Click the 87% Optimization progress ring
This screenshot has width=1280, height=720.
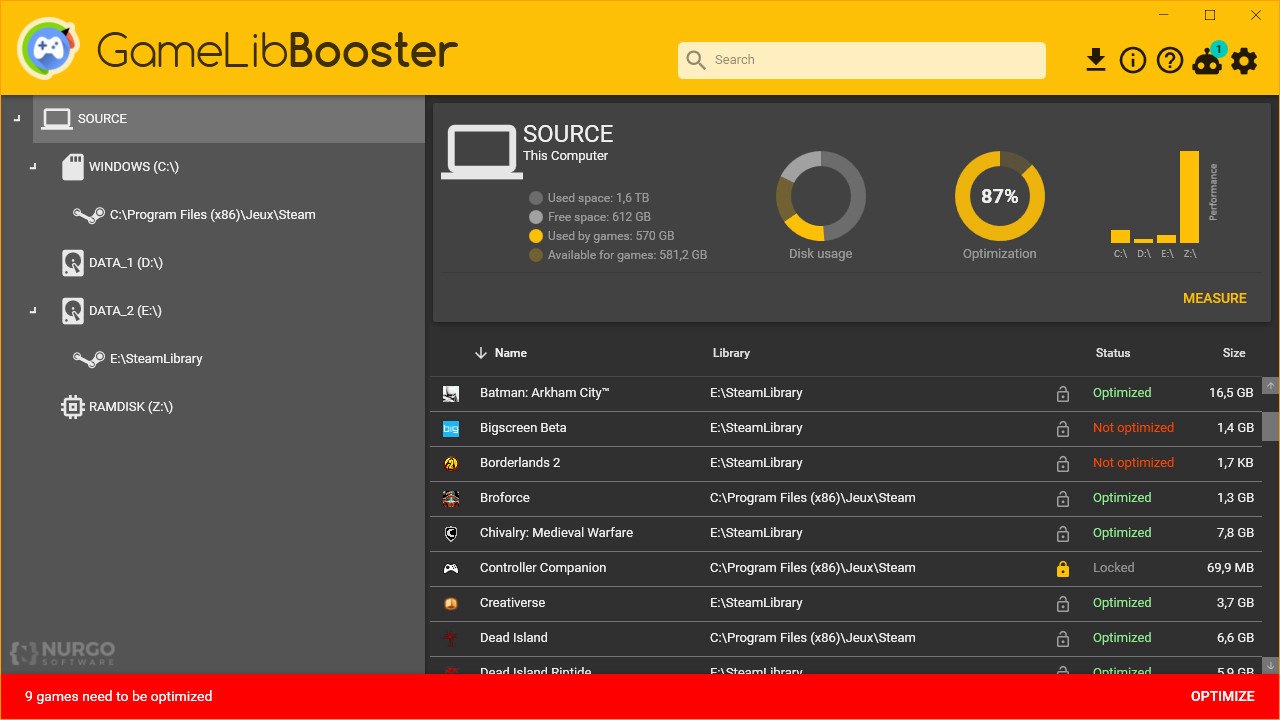coord(999,196)
